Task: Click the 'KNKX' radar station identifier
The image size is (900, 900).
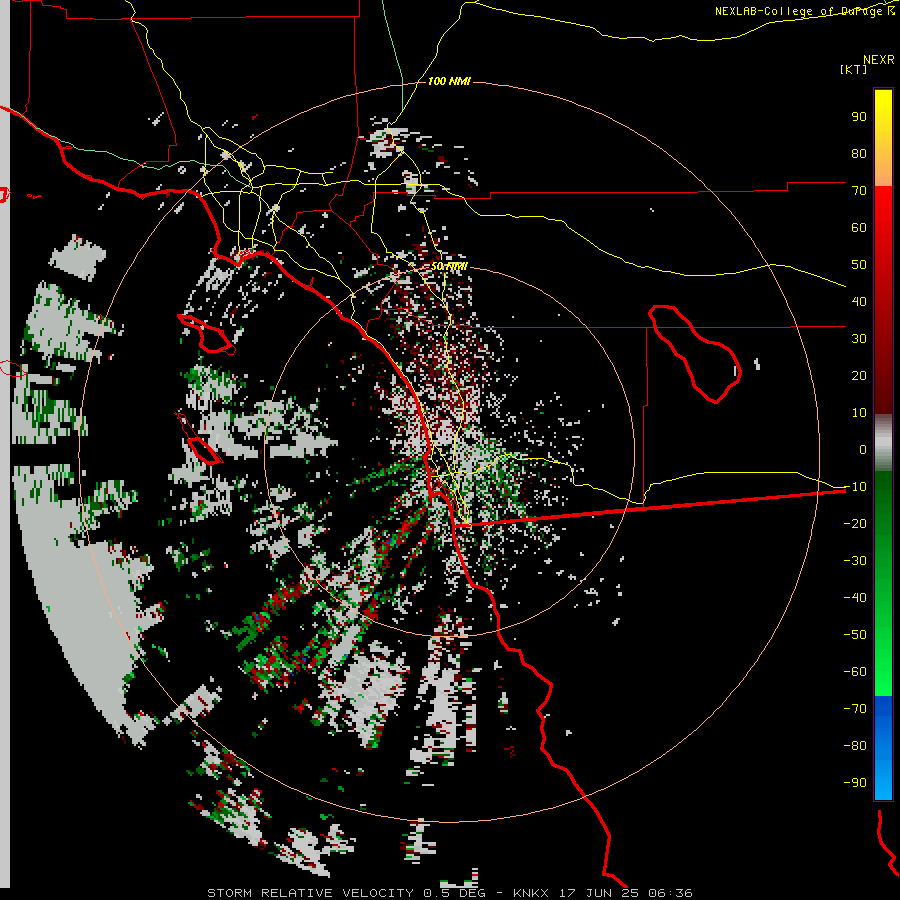Action: 531,893
